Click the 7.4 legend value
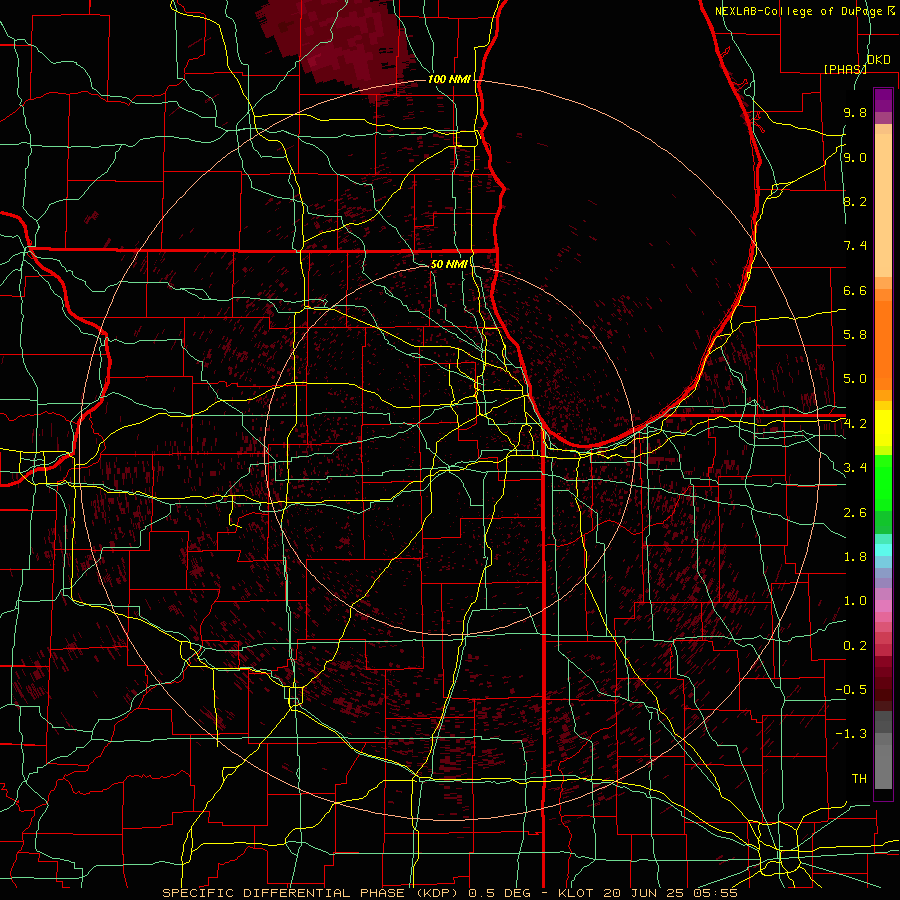Viewport: 900px width, 900px height. pyautogui.click(x=855, y=246)
